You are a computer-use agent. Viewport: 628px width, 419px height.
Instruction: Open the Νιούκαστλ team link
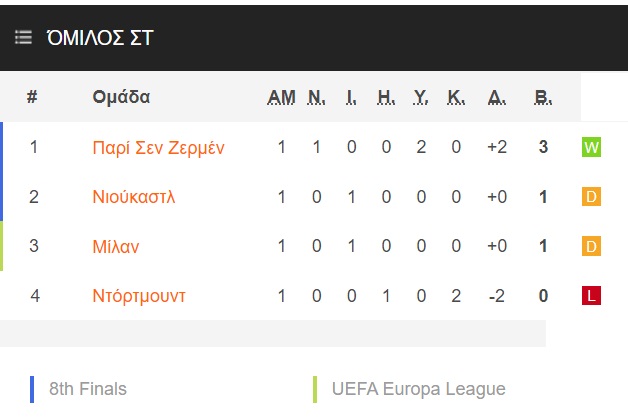(x=134, y=197)
